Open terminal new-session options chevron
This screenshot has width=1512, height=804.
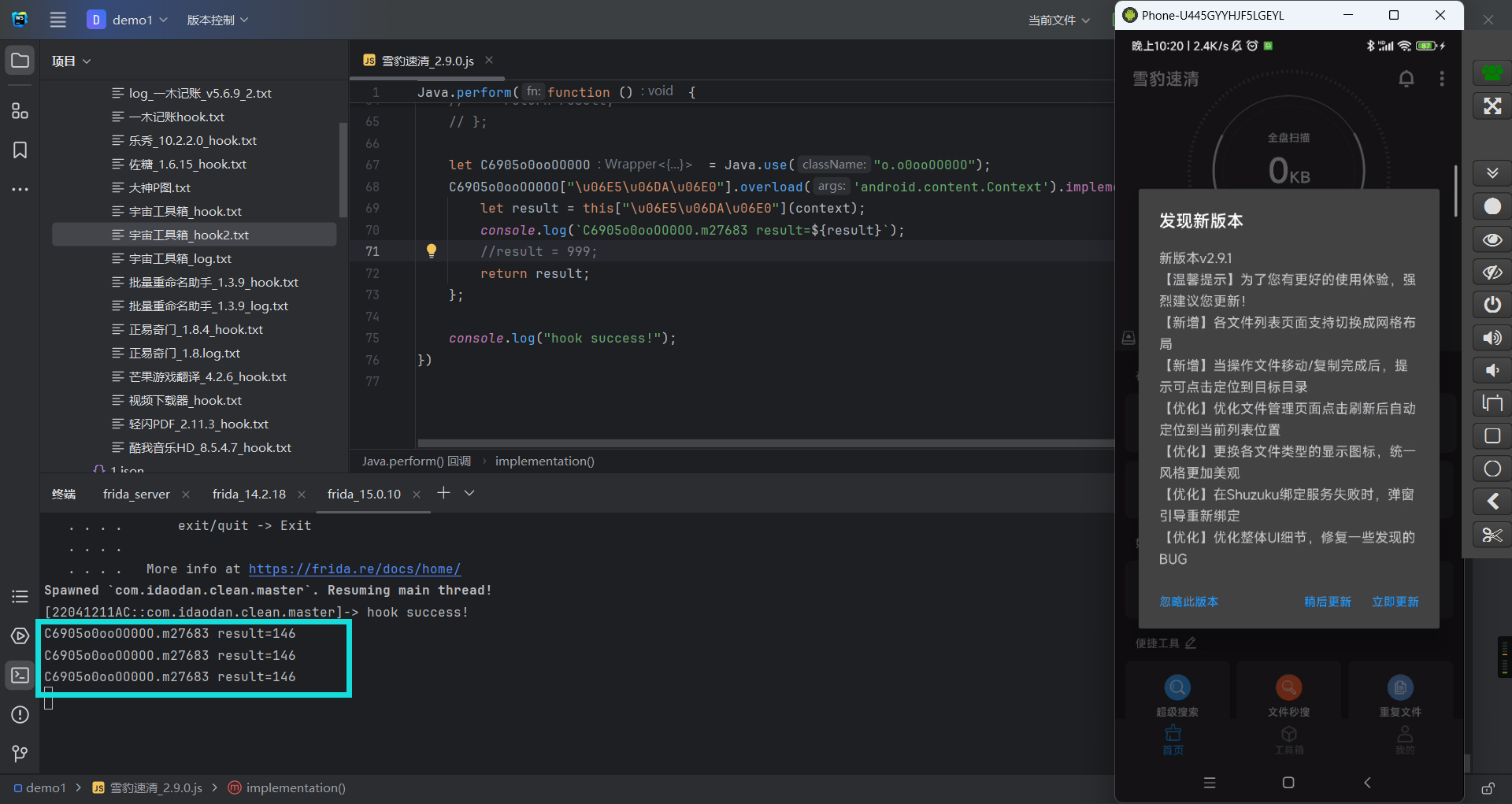469,493
